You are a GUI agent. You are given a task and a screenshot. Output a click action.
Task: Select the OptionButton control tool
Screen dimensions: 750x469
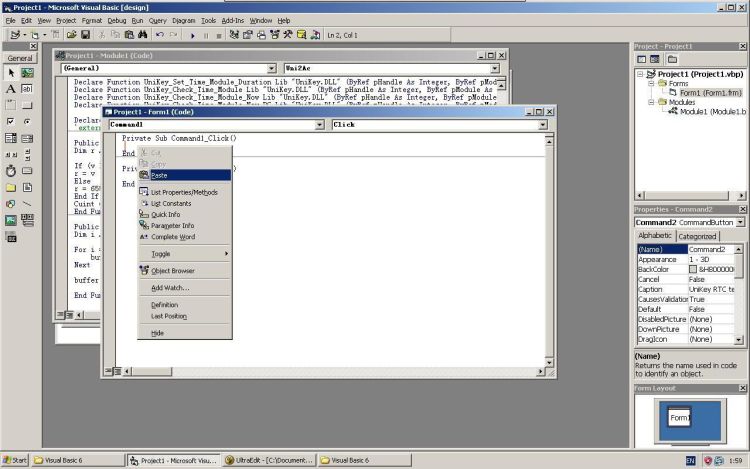27,121
